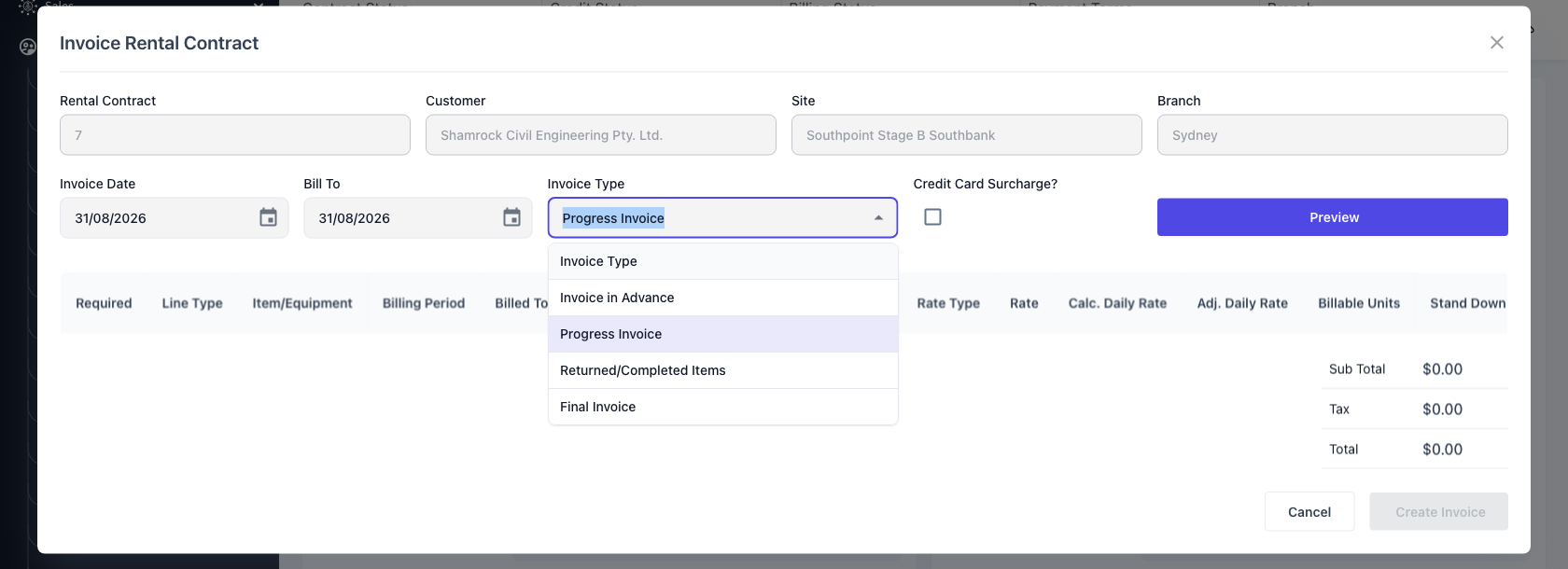Close the Invoice Rental Contract dialog
Viewport: 1568px width, 569px height.
pyautogui.click(x=1497, y=43)
